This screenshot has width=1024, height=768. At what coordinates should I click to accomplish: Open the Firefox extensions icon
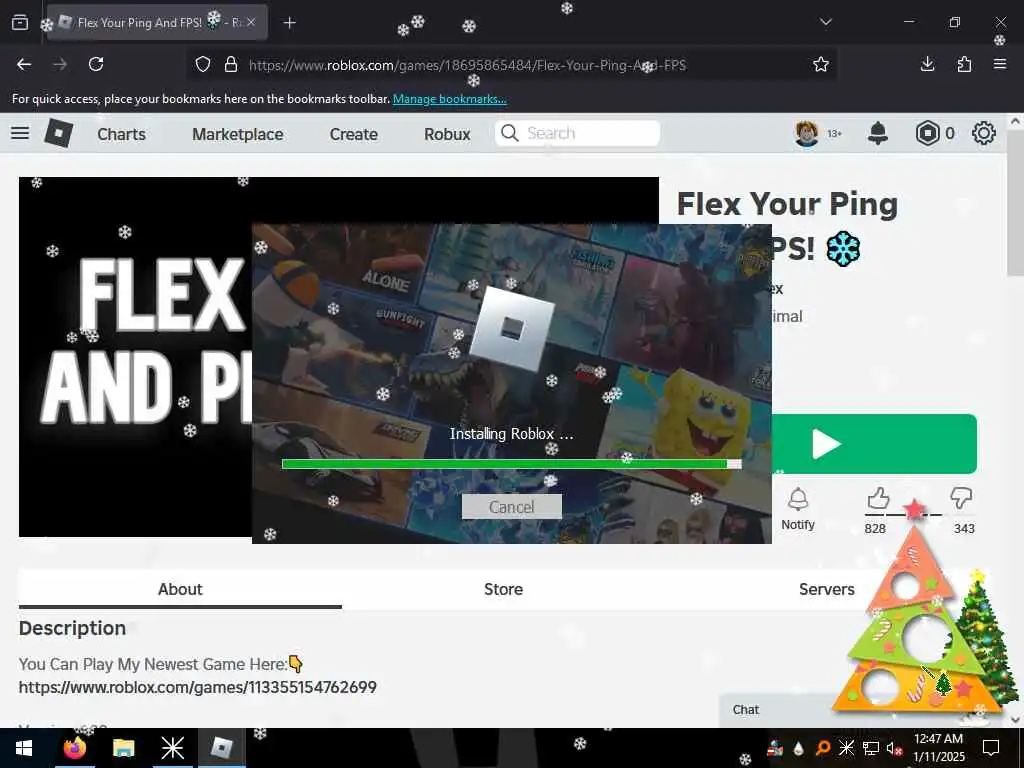pos(964,64)
